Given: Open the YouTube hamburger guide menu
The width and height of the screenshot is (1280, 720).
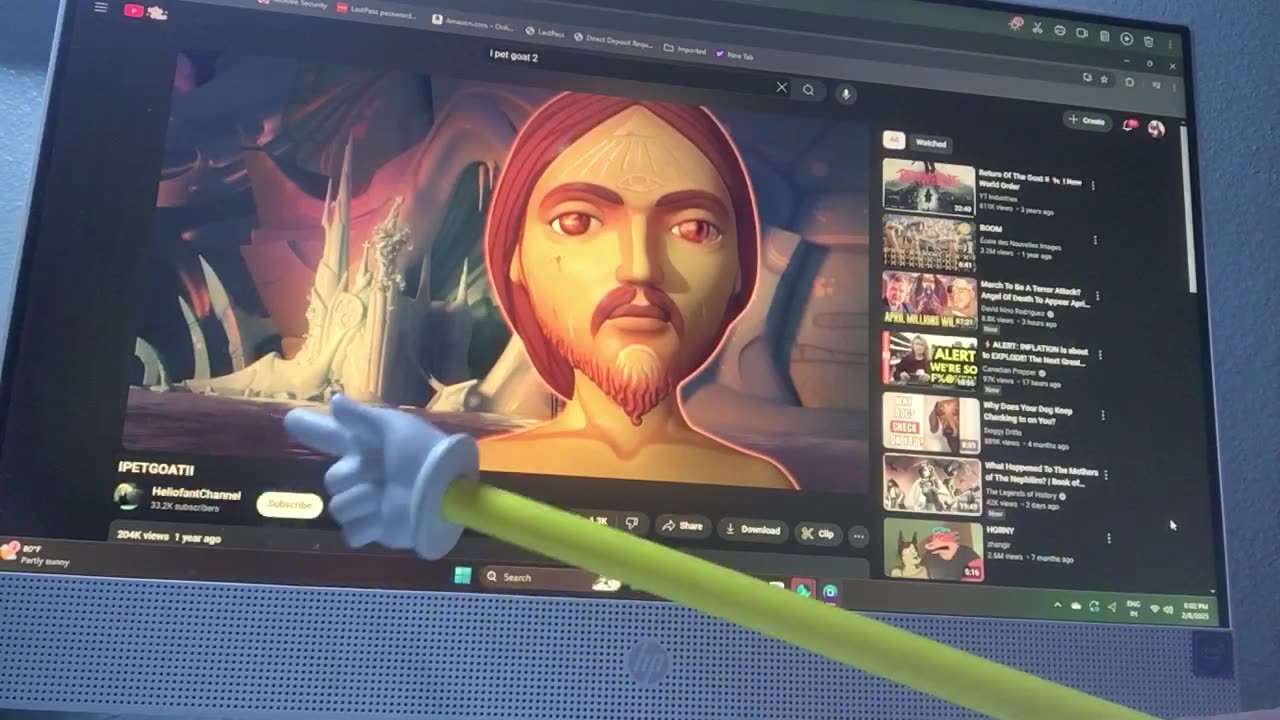Looking at the screenshot, I should coord(100,8).
